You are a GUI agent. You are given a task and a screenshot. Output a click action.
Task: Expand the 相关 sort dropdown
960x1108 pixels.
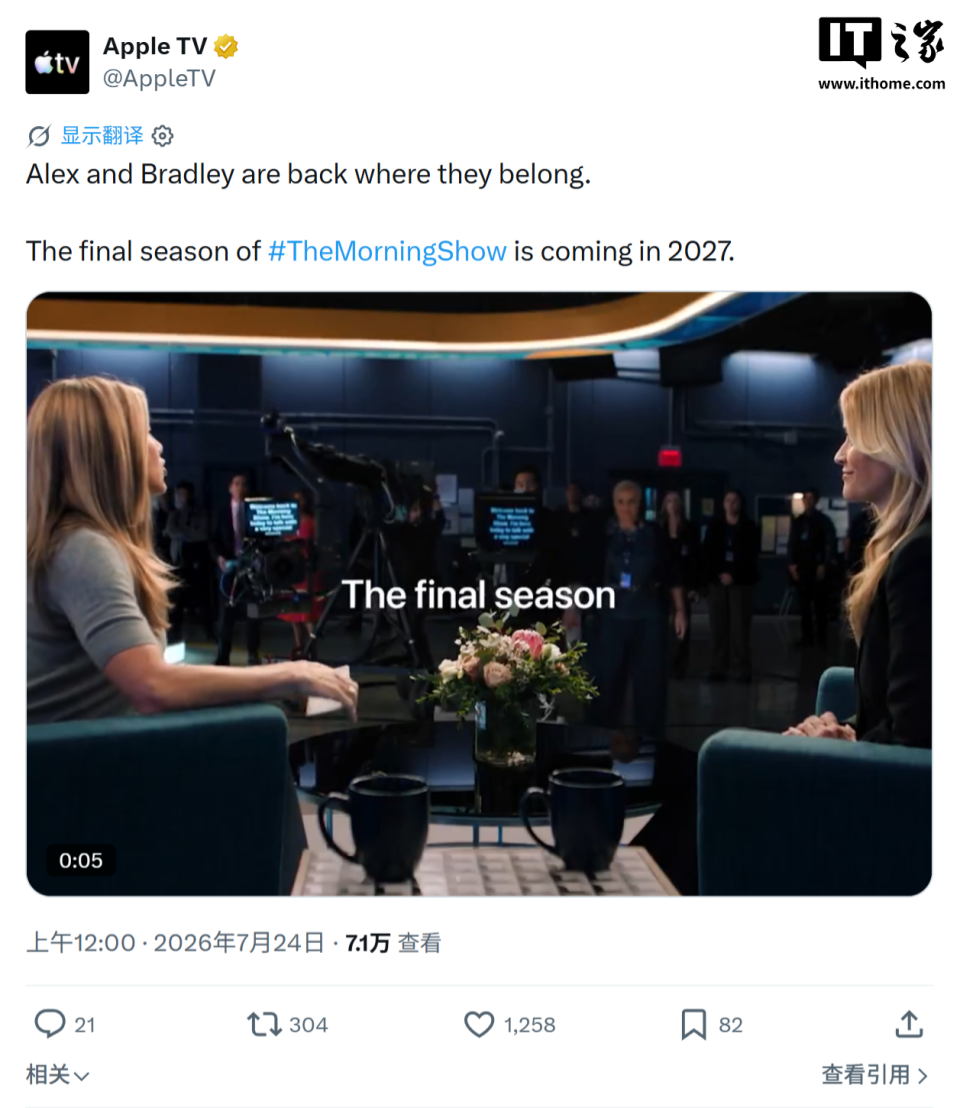[x=58, y=1075]
